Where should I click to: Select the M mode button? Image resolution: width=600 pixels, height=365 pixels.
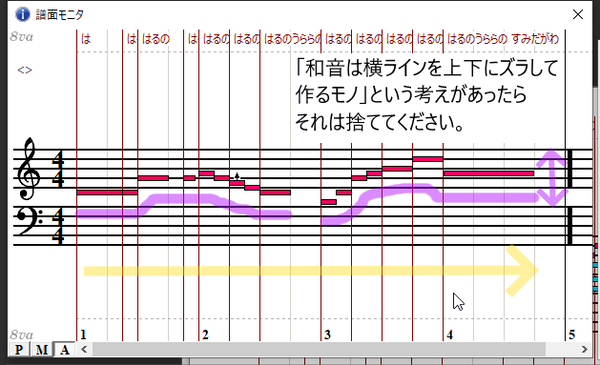pyautogui.click(x=42, y=350)
